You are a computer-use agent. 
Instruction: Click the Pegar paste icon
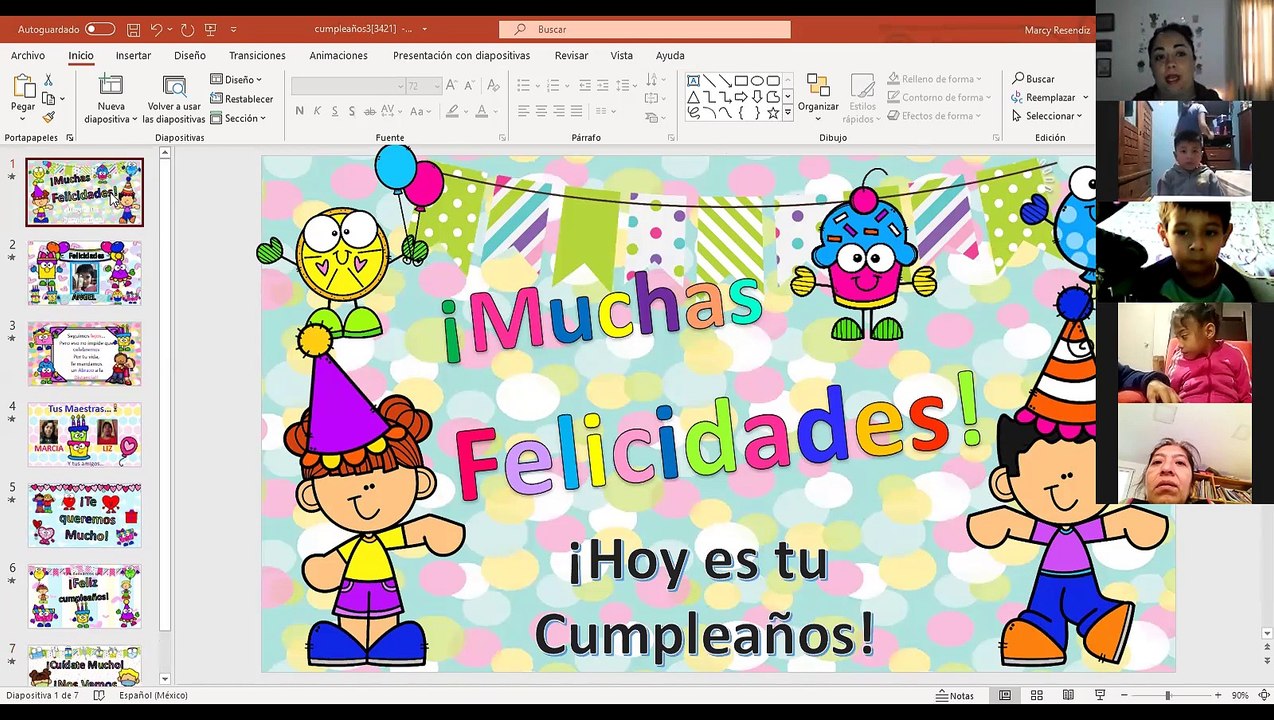23,88
